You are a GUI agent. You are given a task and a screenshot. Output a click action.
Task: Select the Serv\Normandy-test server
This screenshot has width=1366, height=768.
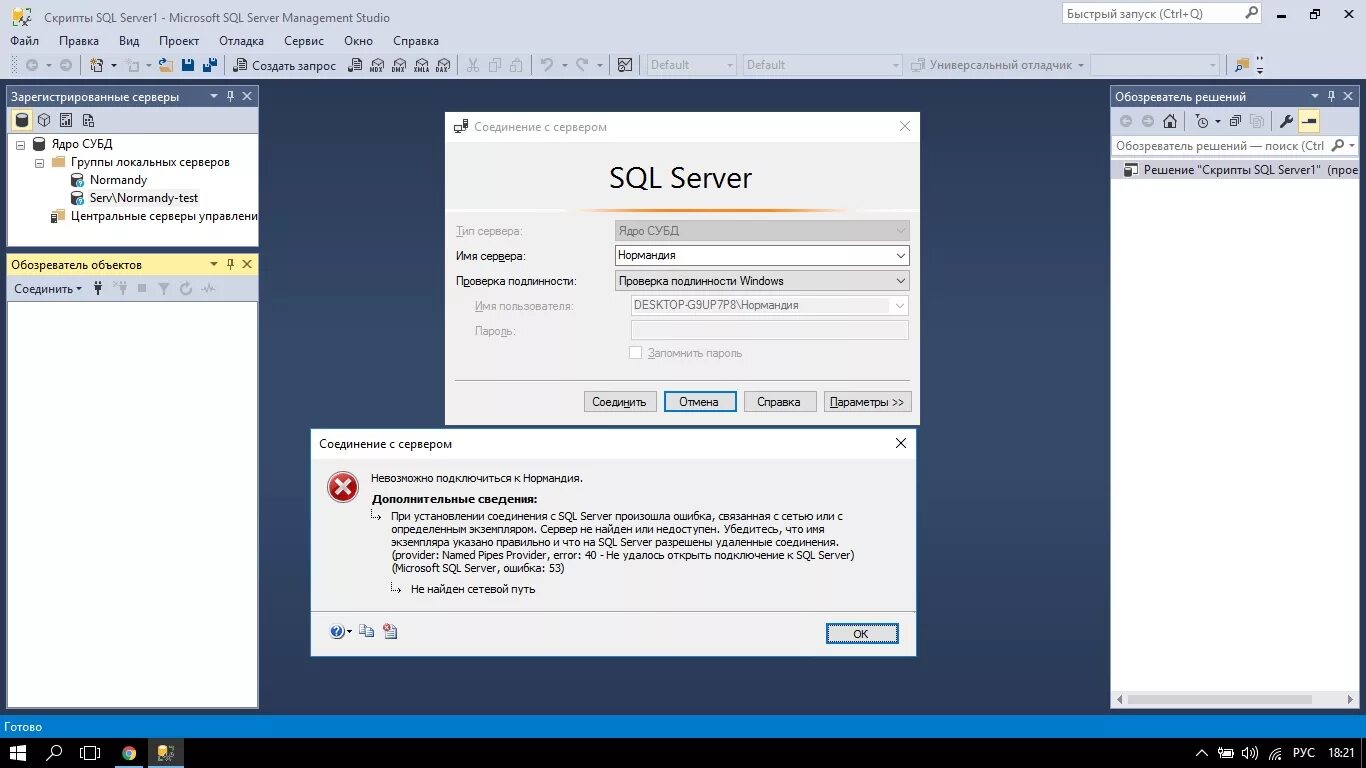(x=144, y=198)
